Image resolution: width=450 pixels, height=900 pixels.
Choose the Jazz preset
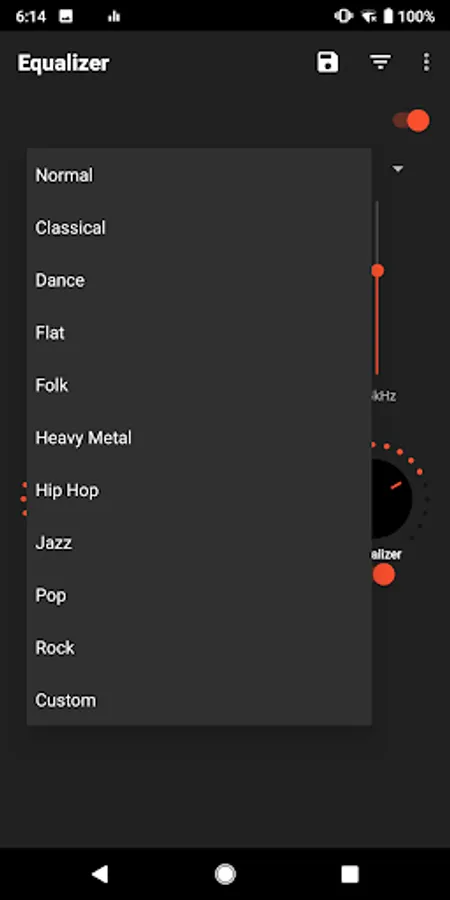(199, 543)
